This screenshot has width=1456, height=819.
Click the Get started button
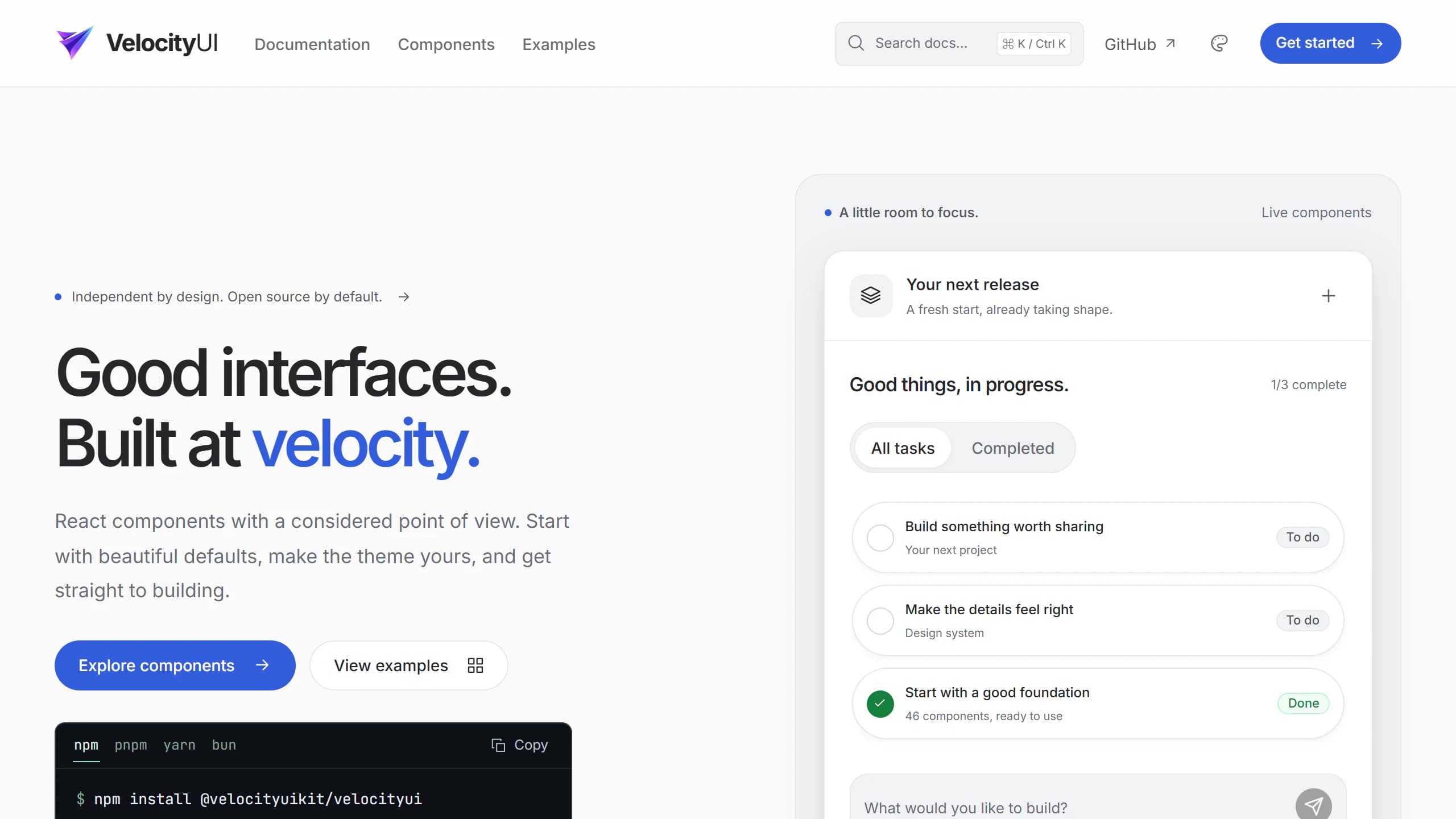1330,43
